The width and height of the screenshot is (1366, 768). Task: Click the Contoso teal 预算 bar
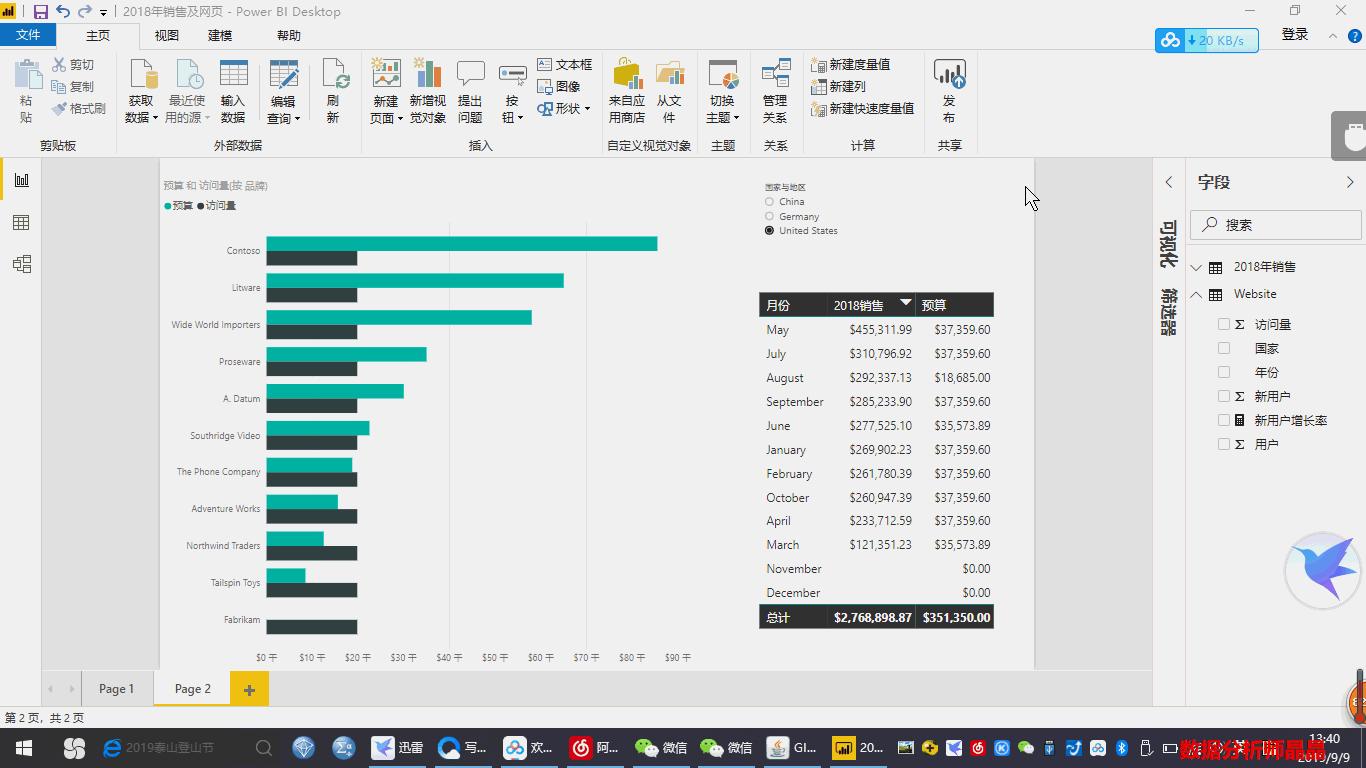[462, 244]
